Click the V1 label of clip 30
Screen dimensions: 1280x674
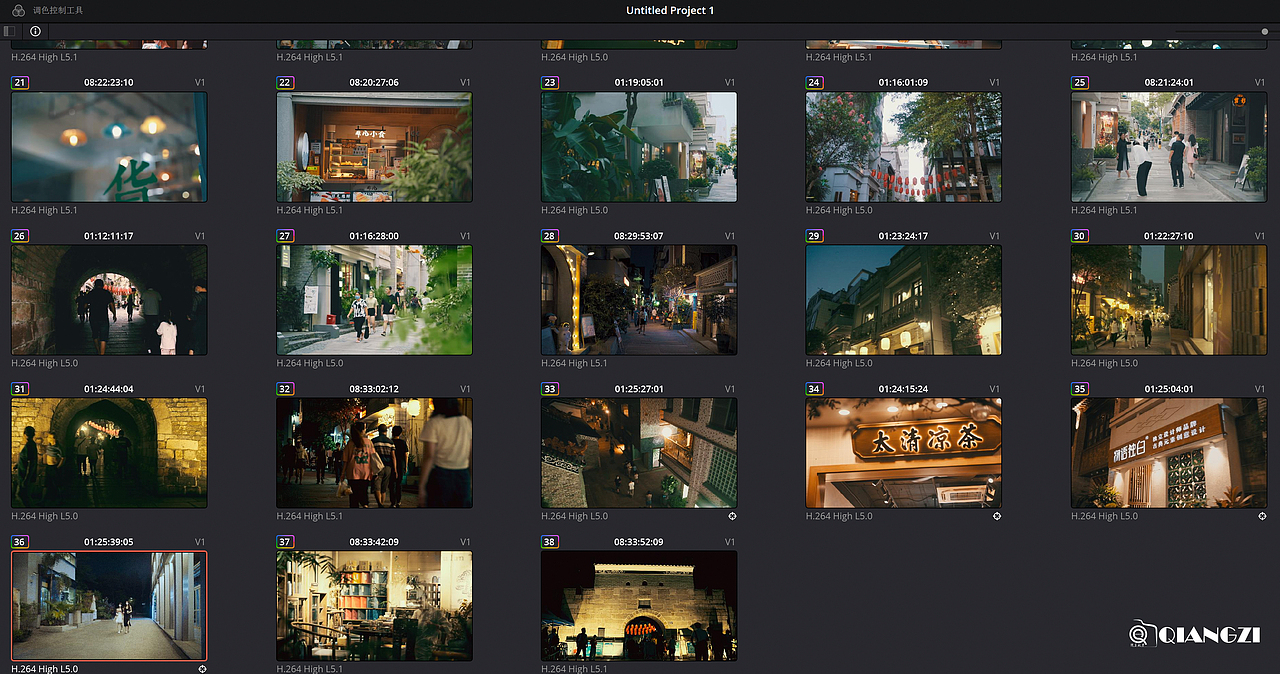[x=1260, y=236]
